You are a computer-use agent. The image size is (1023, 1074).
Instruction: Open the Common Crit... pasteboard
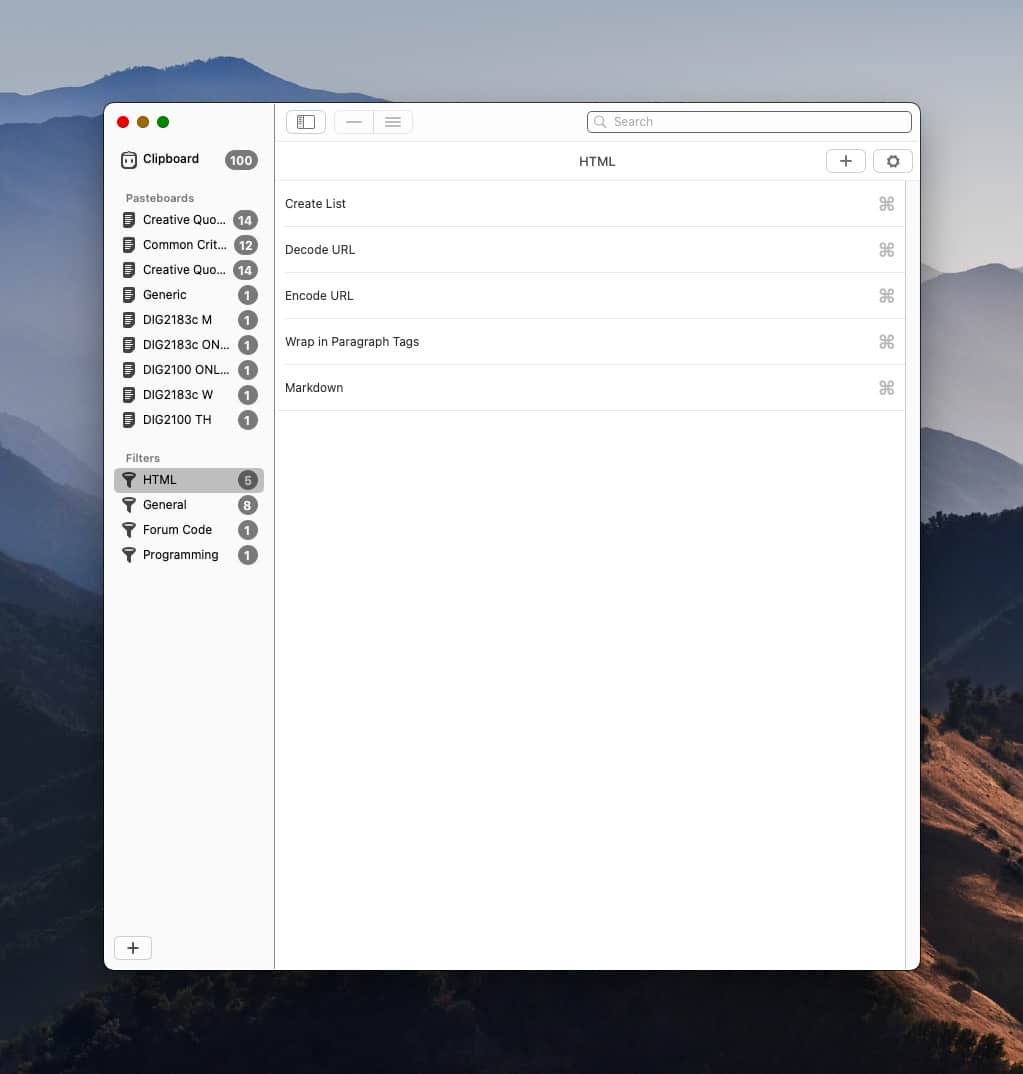coord(184,245)
